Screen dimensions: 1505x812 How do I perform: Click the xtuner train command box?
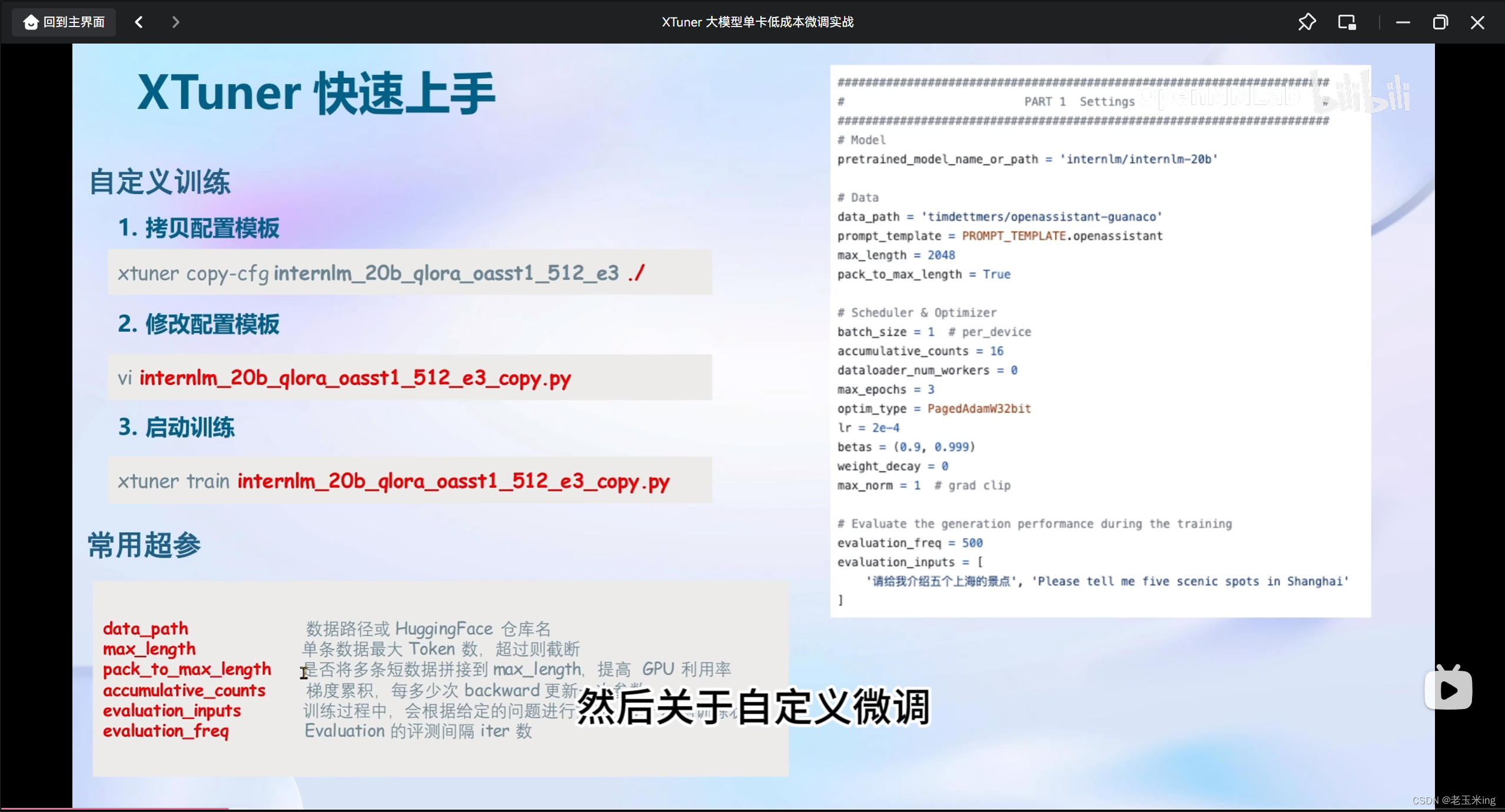(410, 480)
